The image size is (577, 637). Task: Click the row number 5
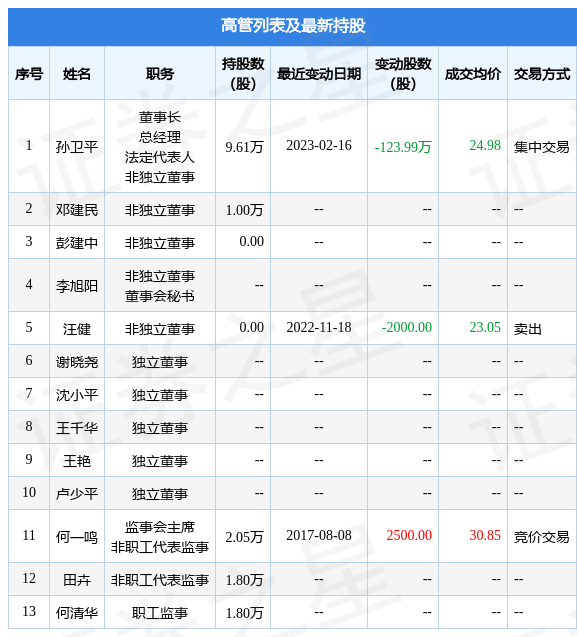29,327
